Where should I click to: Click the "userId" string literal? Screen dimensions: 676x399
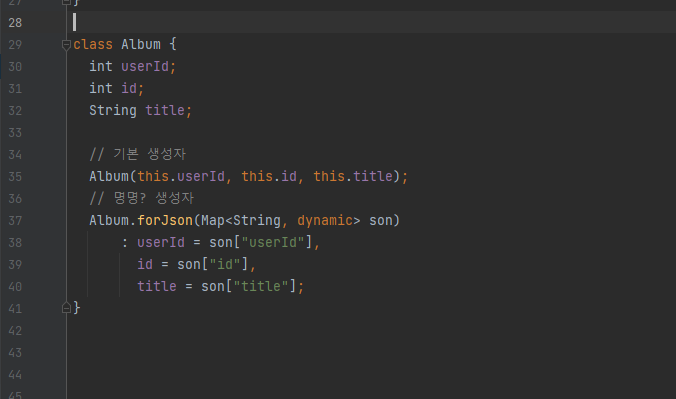(273, 242)
